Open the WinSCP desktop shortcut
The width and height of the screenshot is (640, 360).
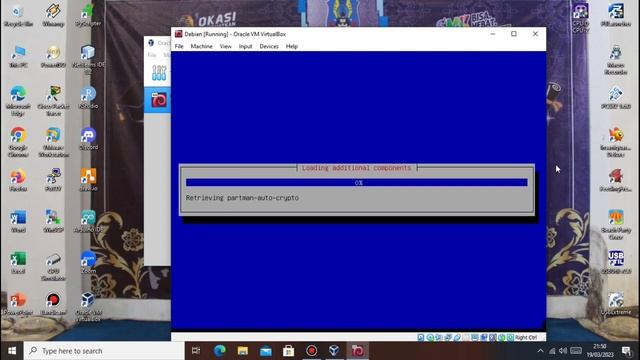[x=53, y=221]
